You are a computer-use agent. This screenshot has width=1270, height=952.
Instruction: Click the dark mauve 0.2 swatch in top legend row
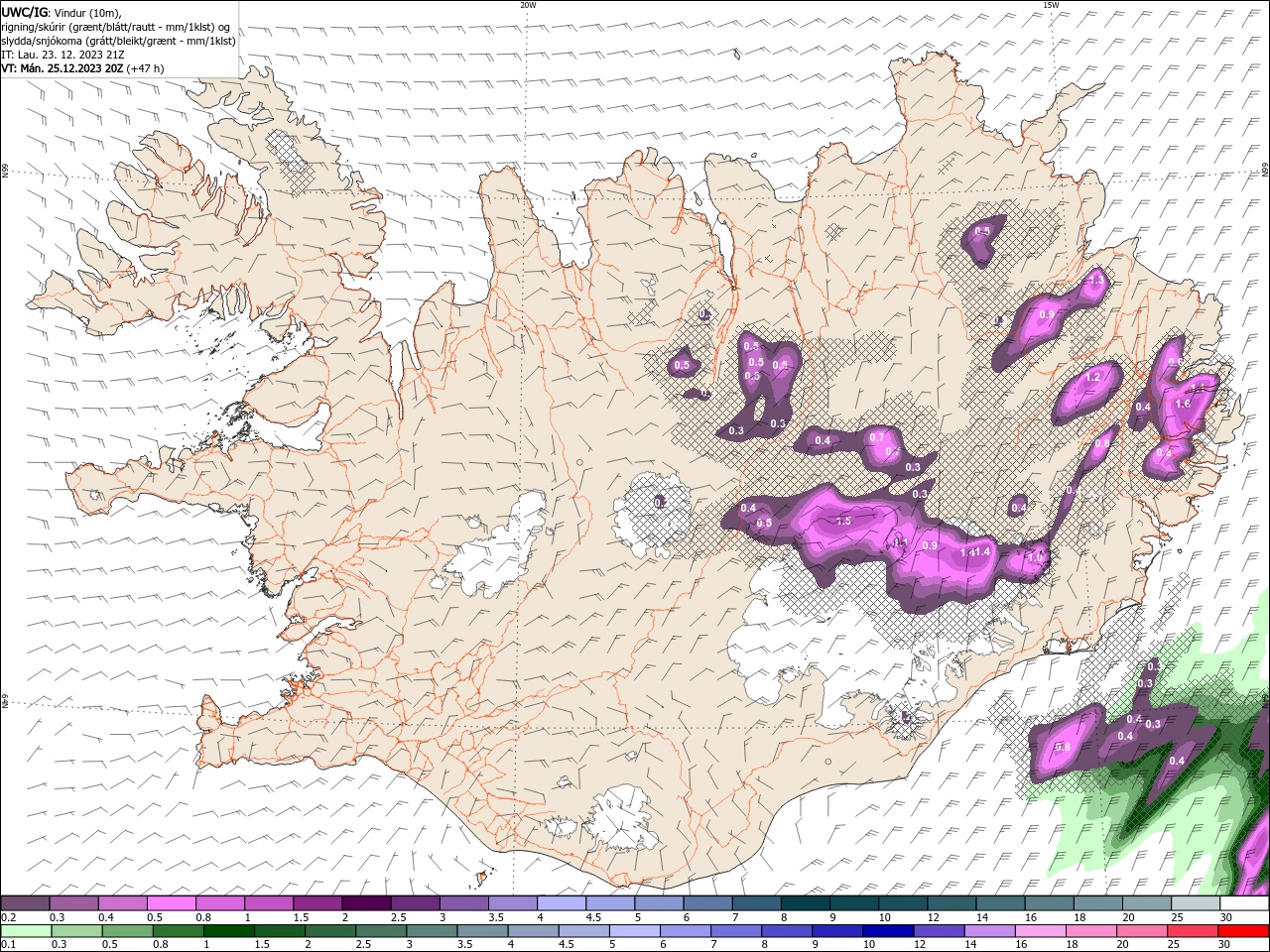[x=25, y=903]
